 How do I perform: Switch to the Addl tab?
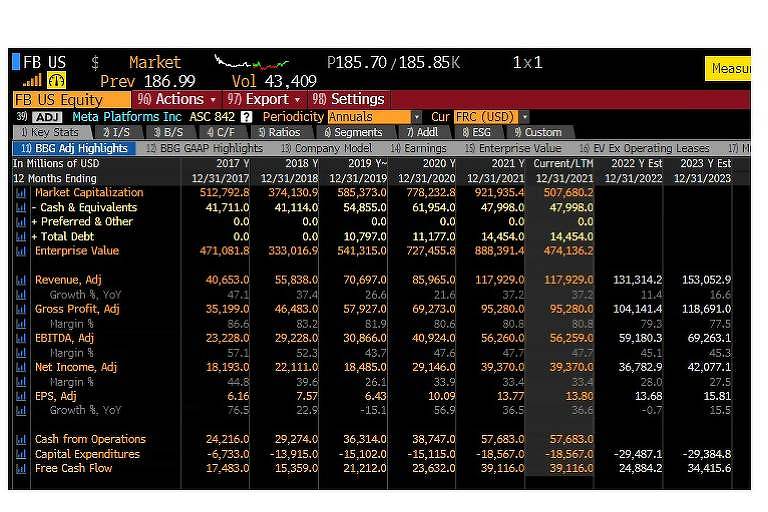[423, 132]
